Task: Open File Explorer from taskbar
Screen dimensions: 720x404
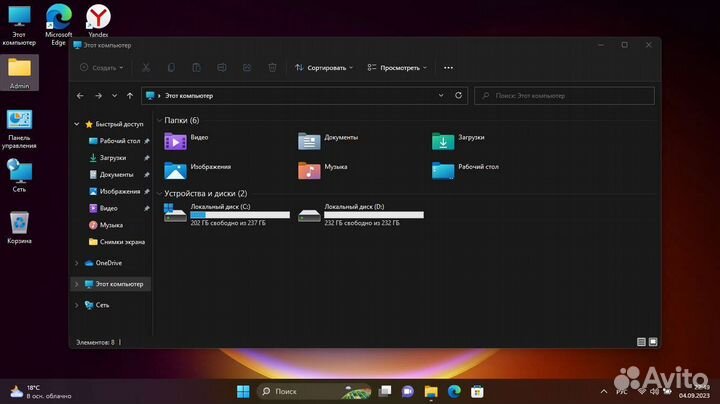Action: [x=431, y=391]
